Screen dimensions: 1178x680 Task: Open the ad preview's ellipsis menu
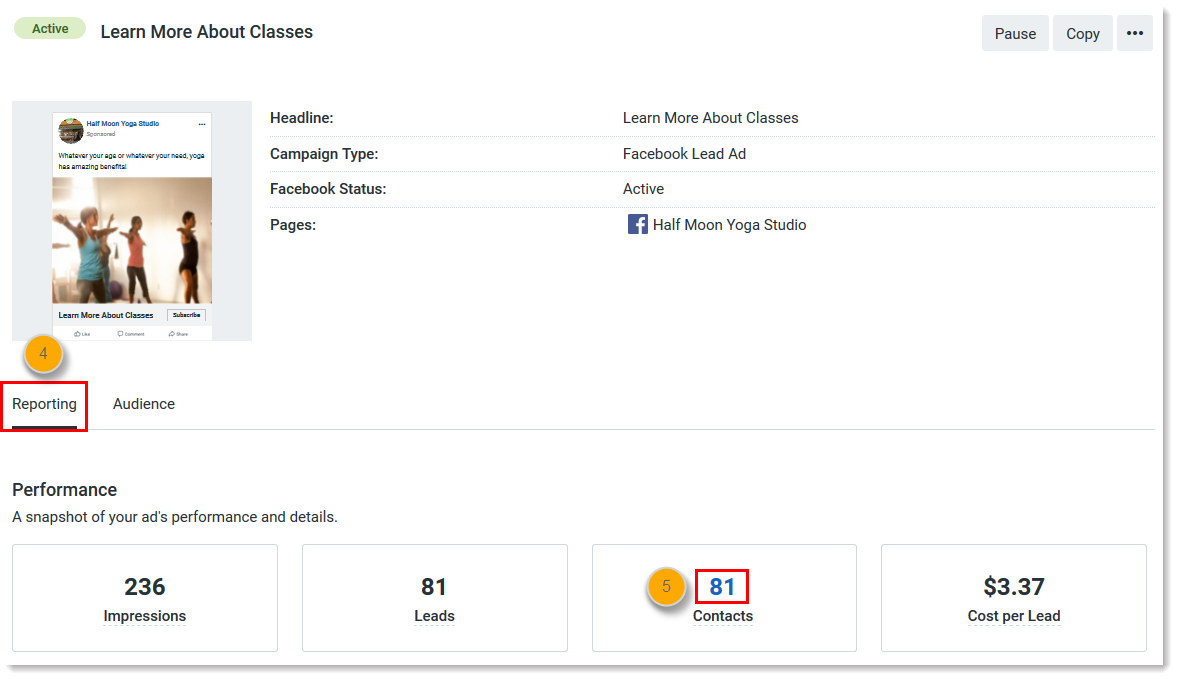pyautogui.click(x=202, y=124)
